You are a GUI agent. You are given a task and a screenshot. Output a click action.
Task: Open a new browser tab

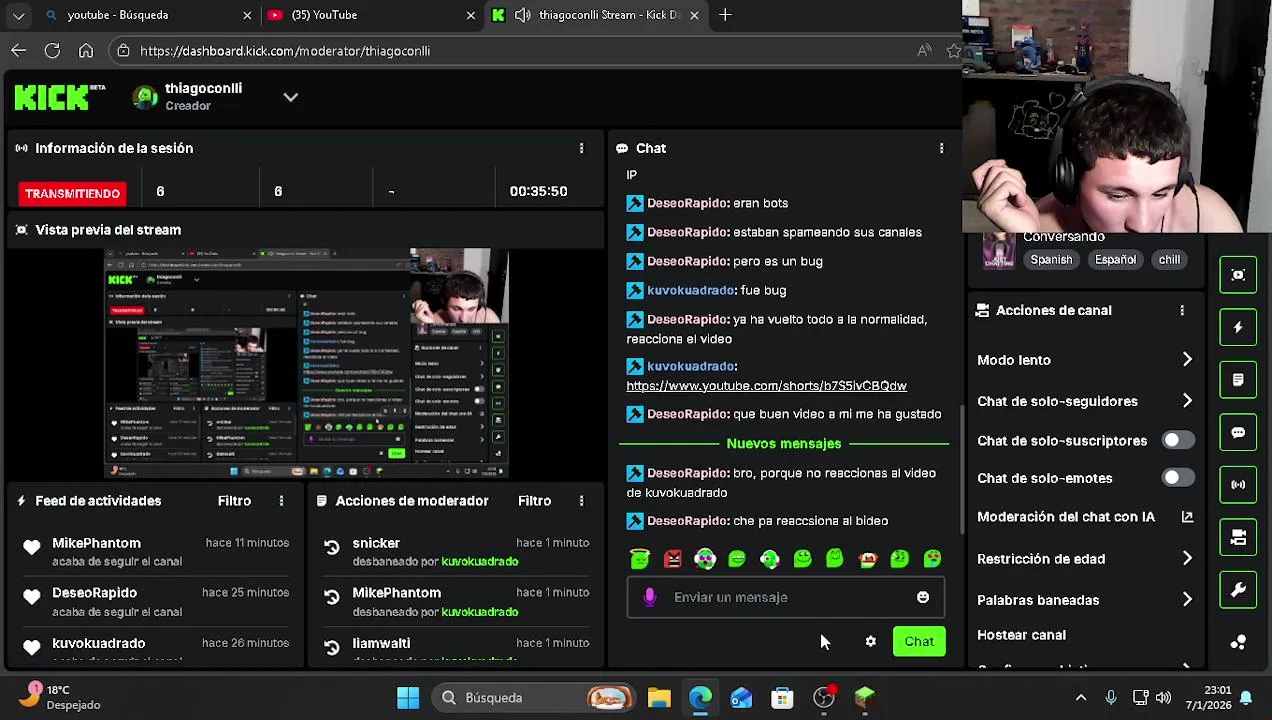pos(725,15)
